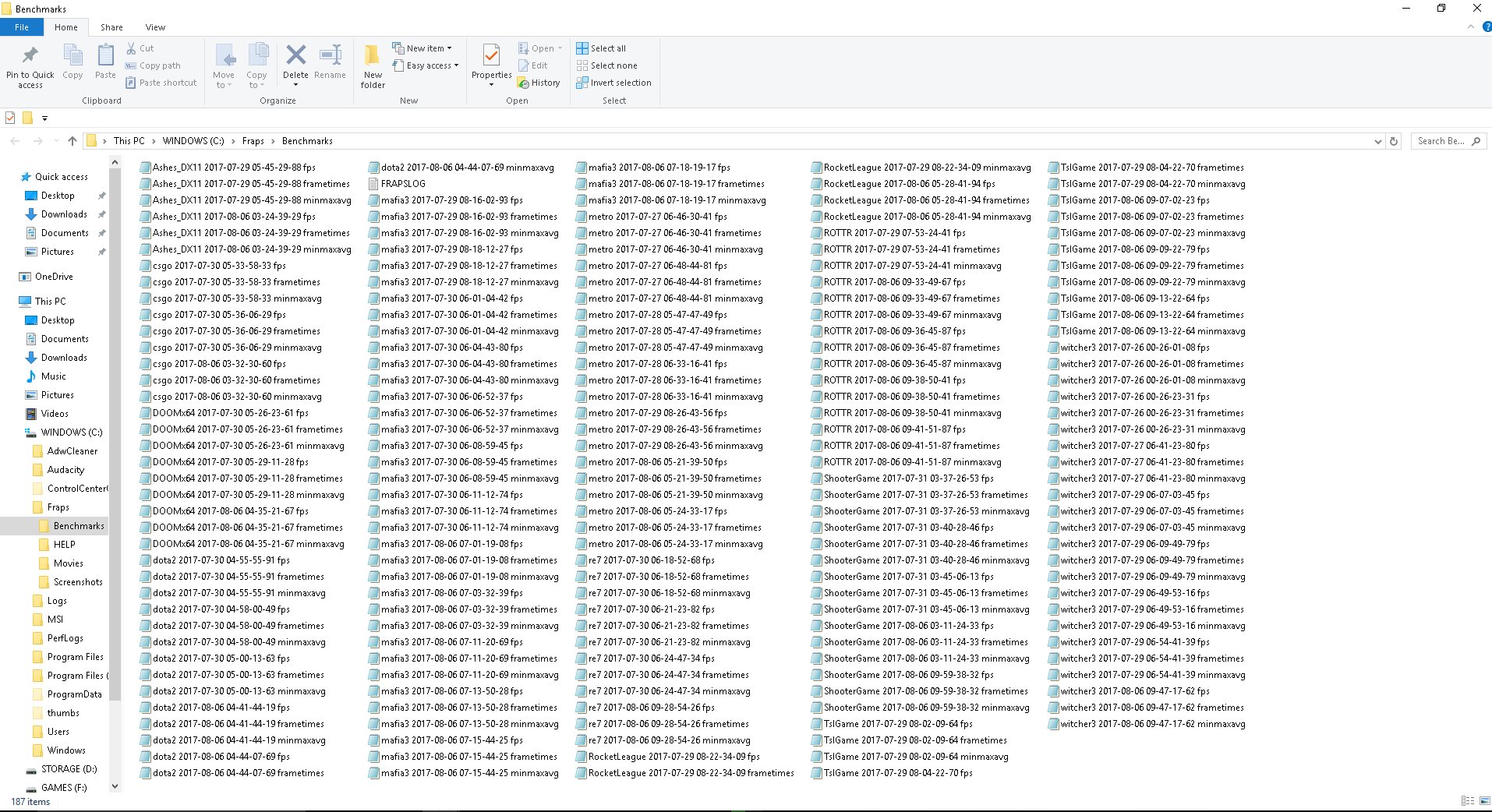
Task: Click the Search Benchmarks input field
Action: (x=1441, y=141)
